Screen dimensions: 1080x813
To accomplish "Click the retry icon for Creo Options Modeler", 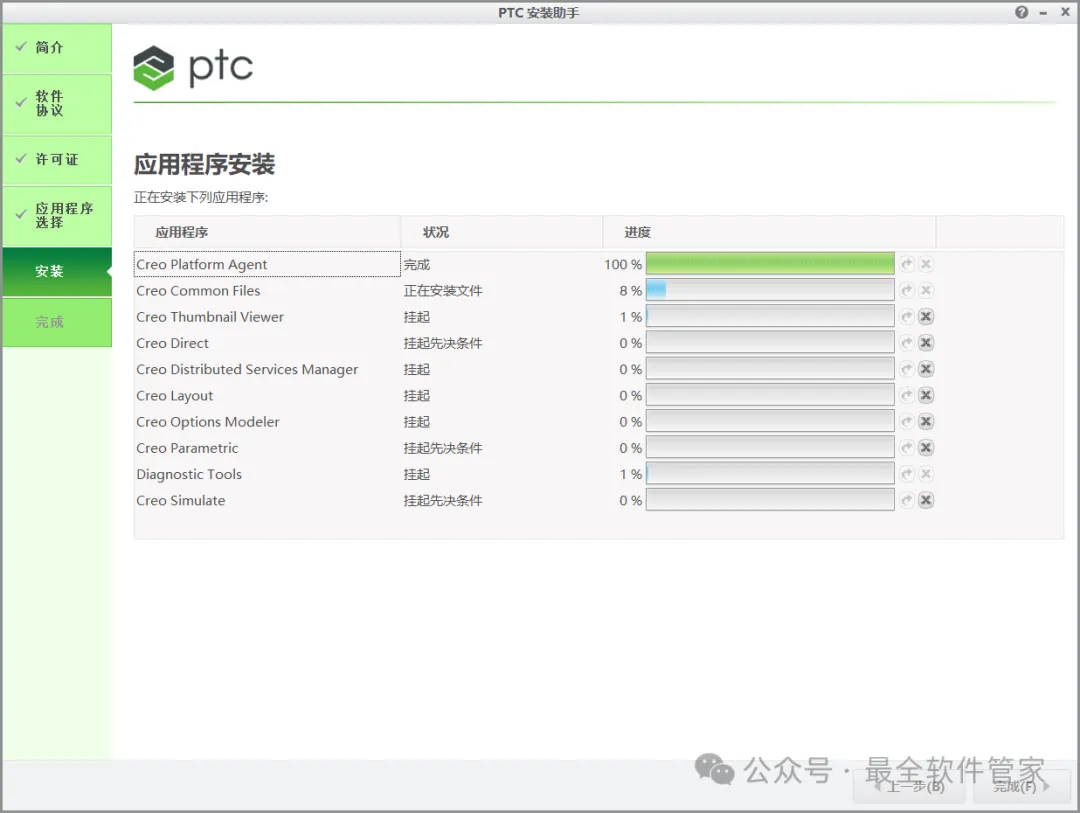I will click(907, 421).
